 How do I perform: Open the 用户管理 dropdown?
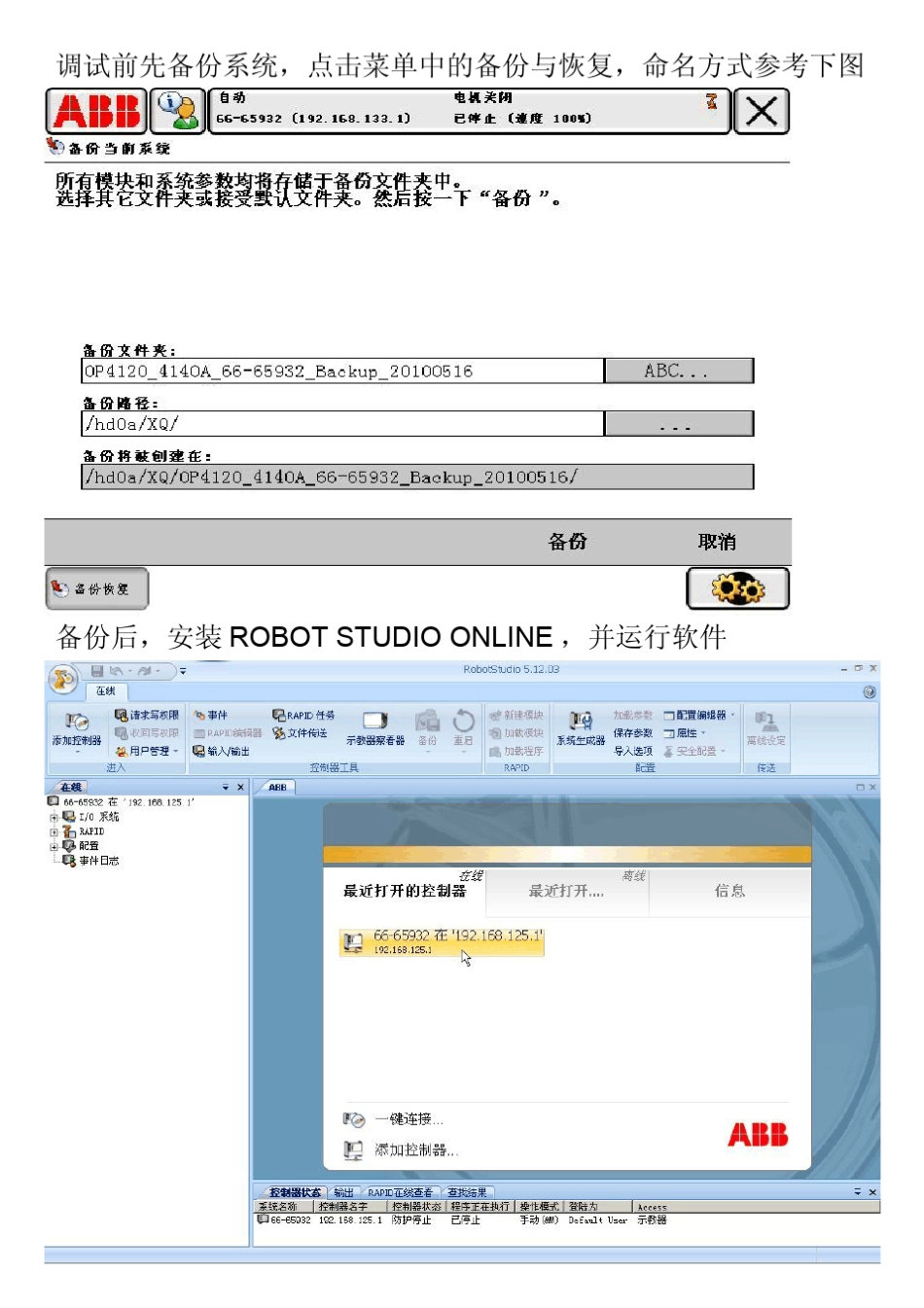tap(147, 752)
